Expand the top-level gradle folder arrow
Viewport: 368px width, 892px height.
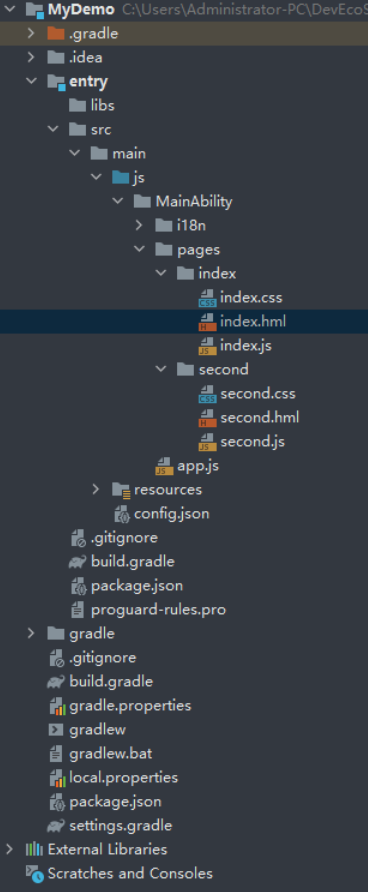[x=31, y=633]
